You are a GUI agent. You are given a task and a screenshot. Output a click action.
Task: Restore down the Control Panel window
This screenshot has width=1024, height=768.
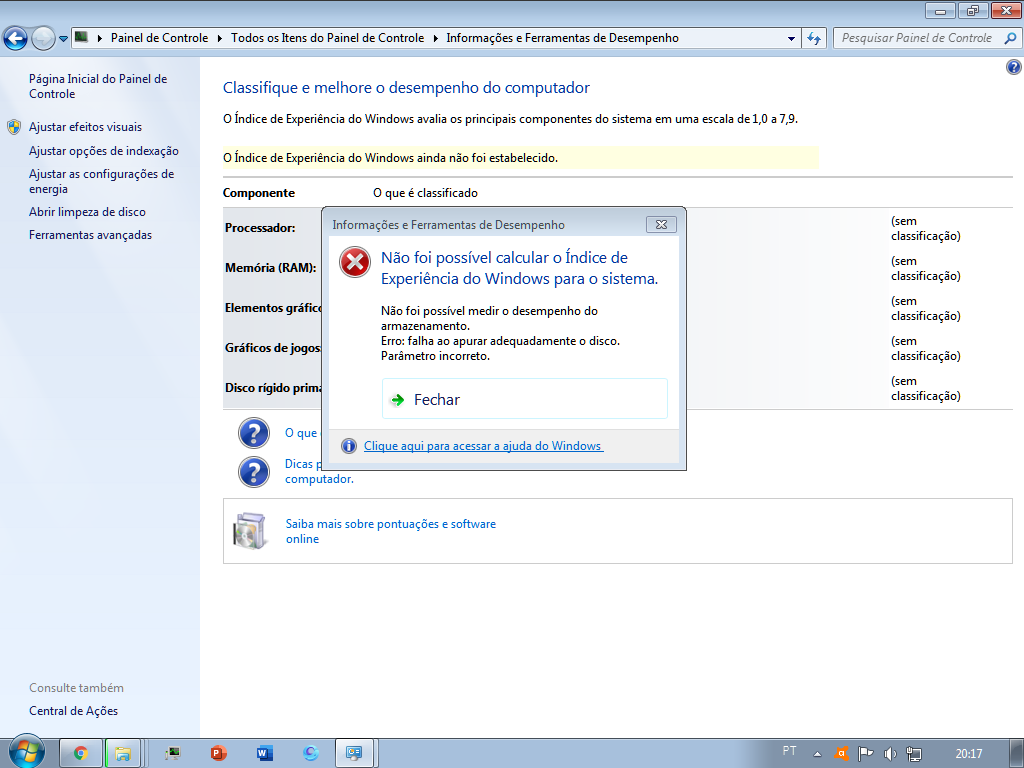click(972, 10)
